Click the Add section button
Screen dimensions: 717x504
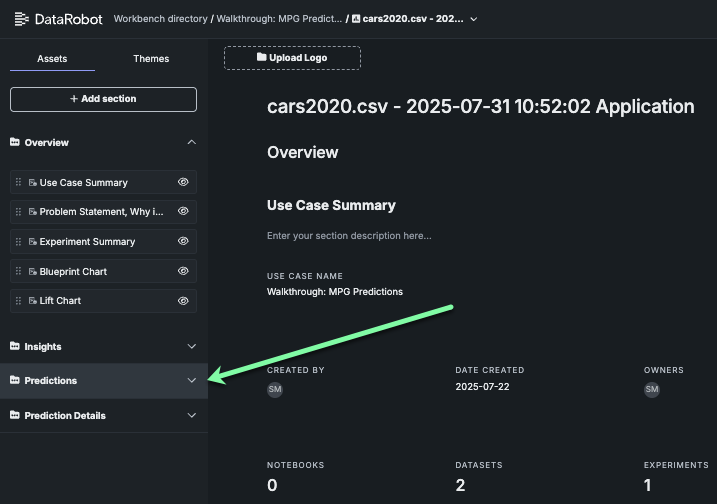point(103,99)
